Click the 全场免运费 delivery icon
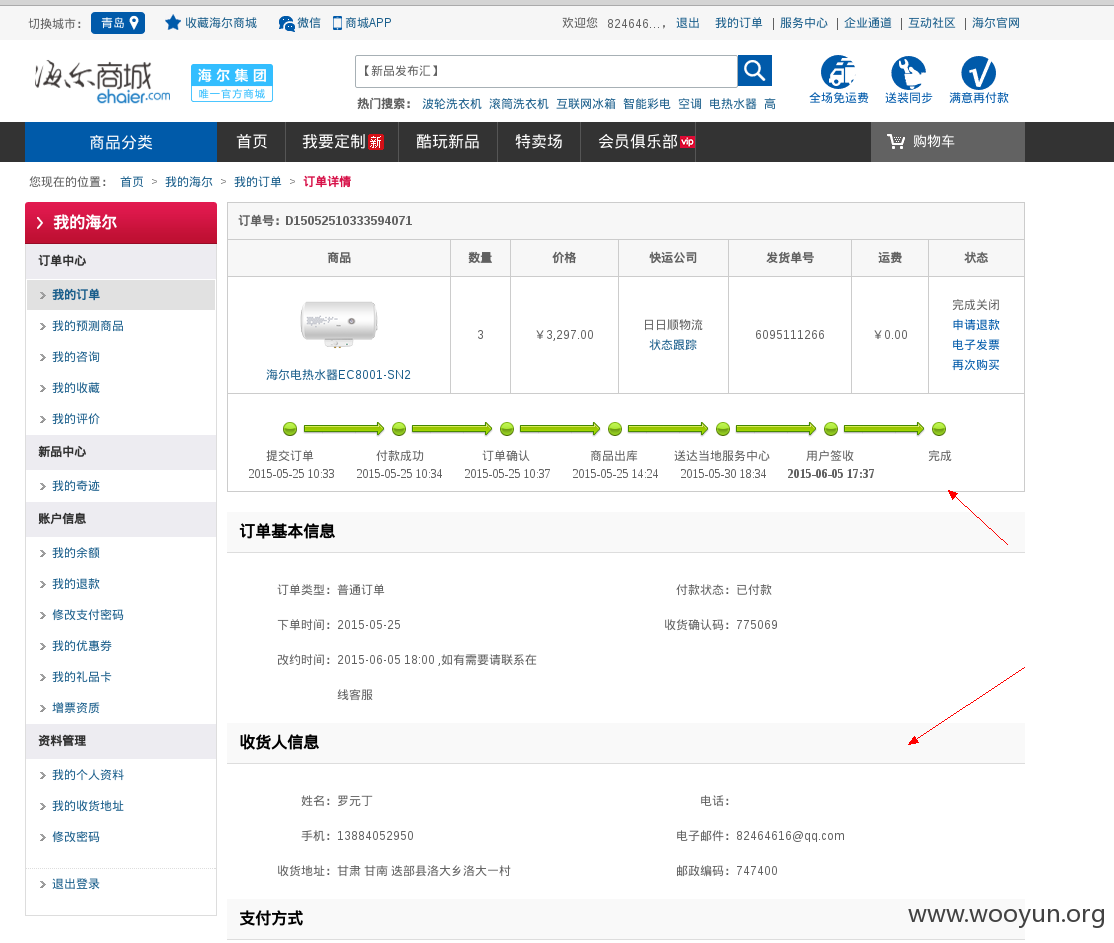Viewport: 1114px width, 943px height. point(838,72)
